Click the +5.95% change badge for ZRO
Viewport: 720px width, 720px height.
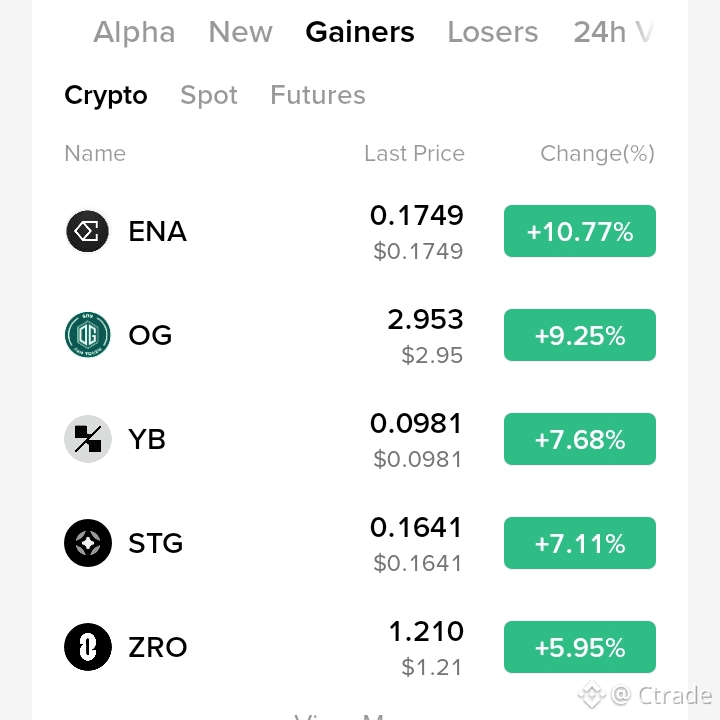(x=579, y=647)
